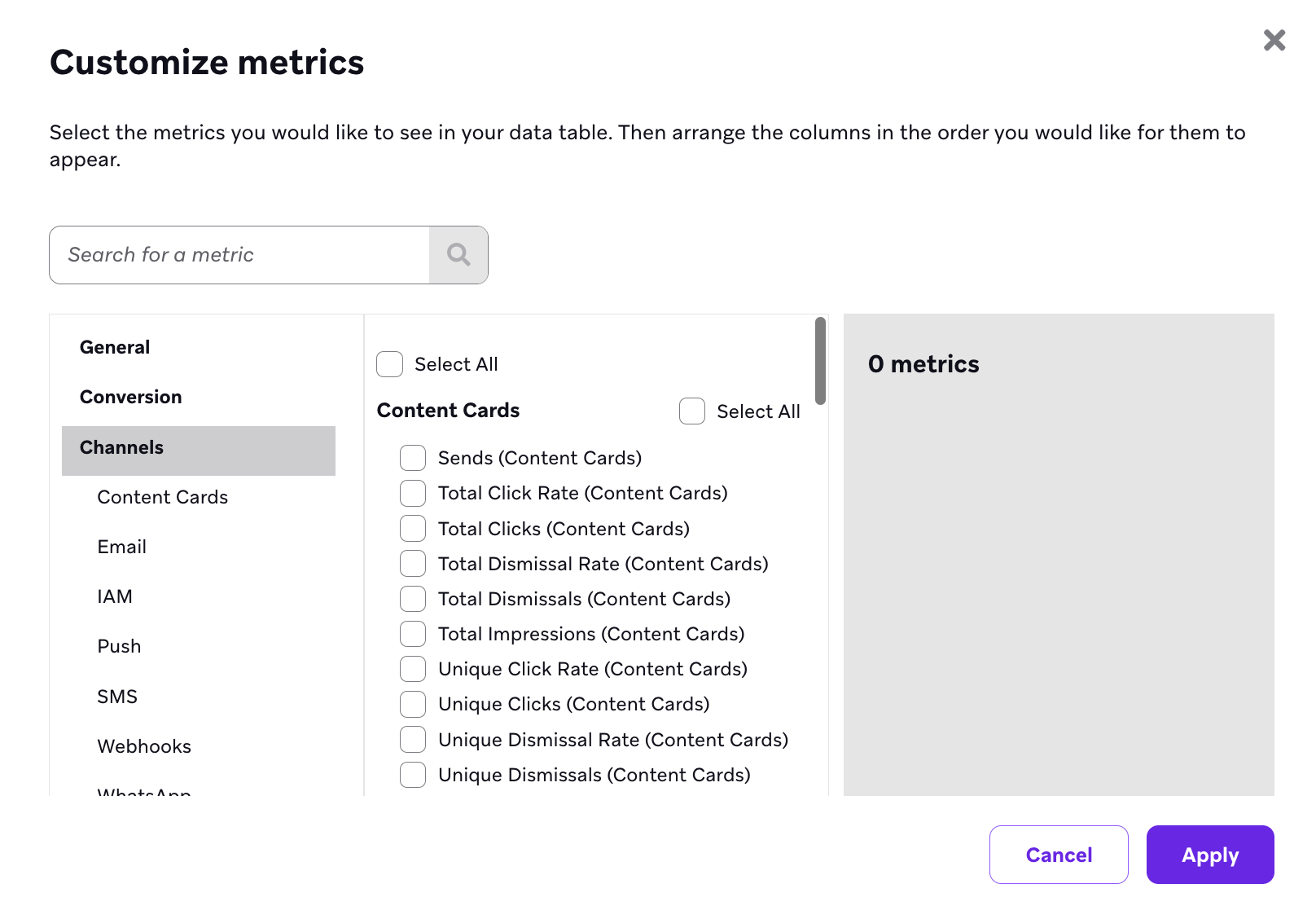The image size is (1316, 919).
Task: Select Total Clicks (Content Cards) checkbox
Action: [x=413, y=529]
